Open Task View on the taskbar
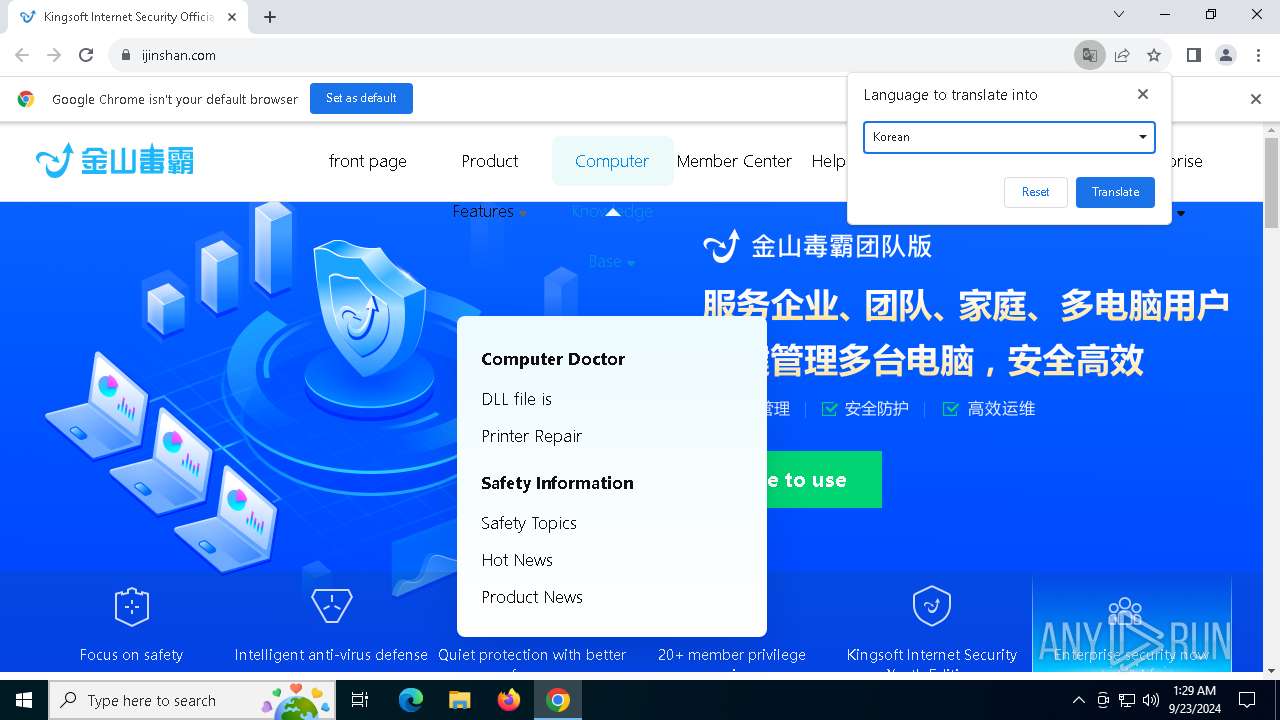This screenshot has height=720, width=1280. tap(360, 700)
